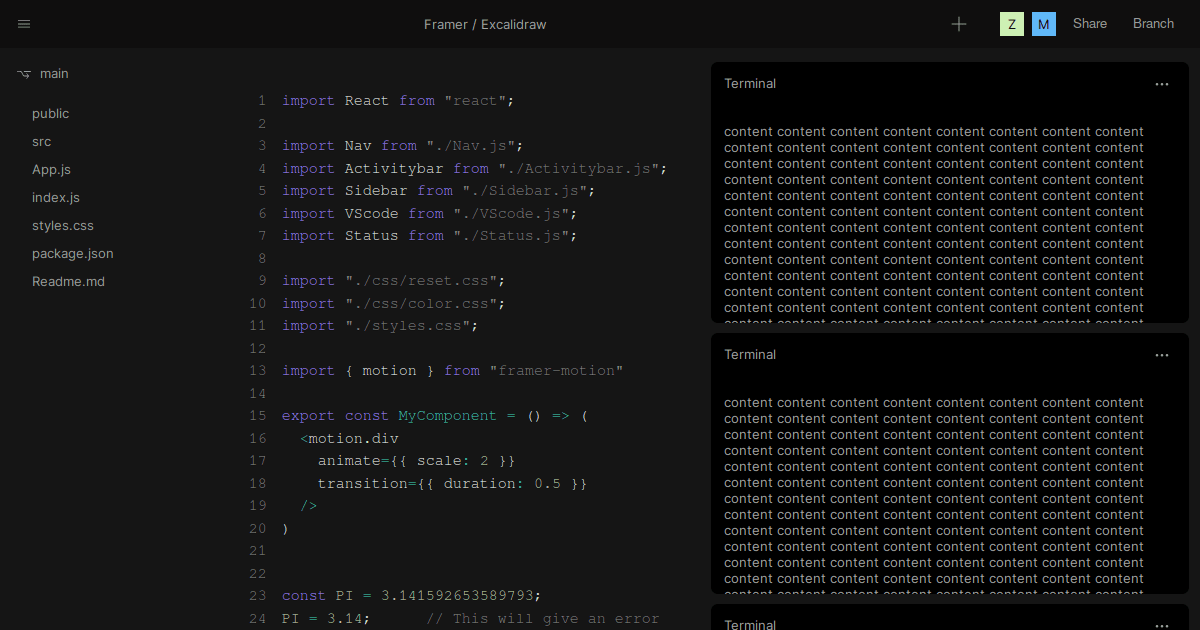Expand the src folder

41,141
